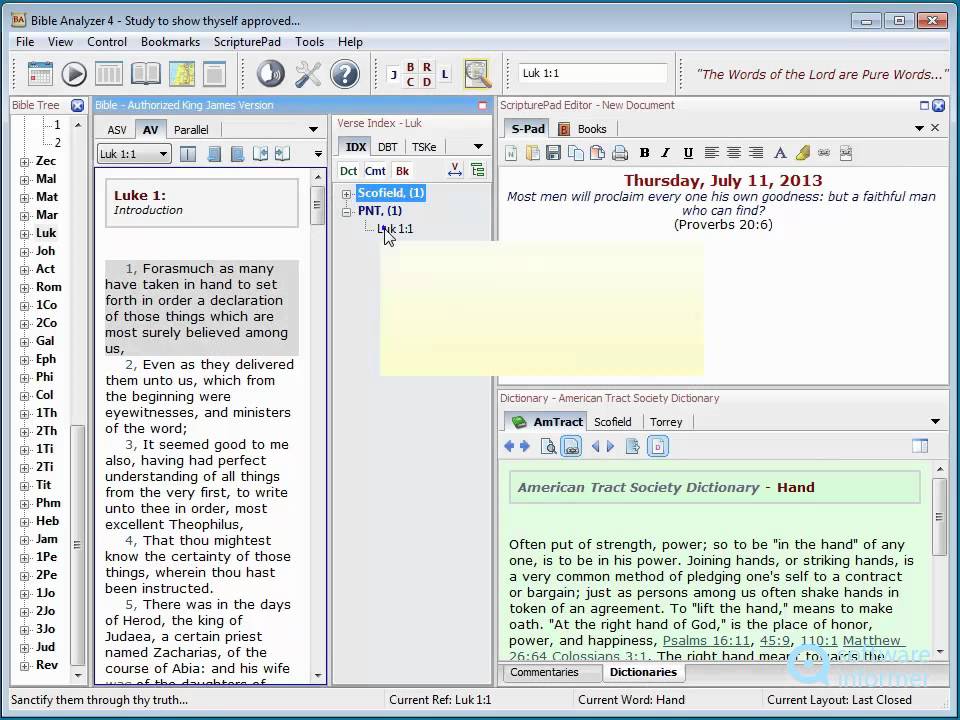Open the Psalms 16:11 link
The width and height of the screenshot is (960, 720).
tap(707, 640)
